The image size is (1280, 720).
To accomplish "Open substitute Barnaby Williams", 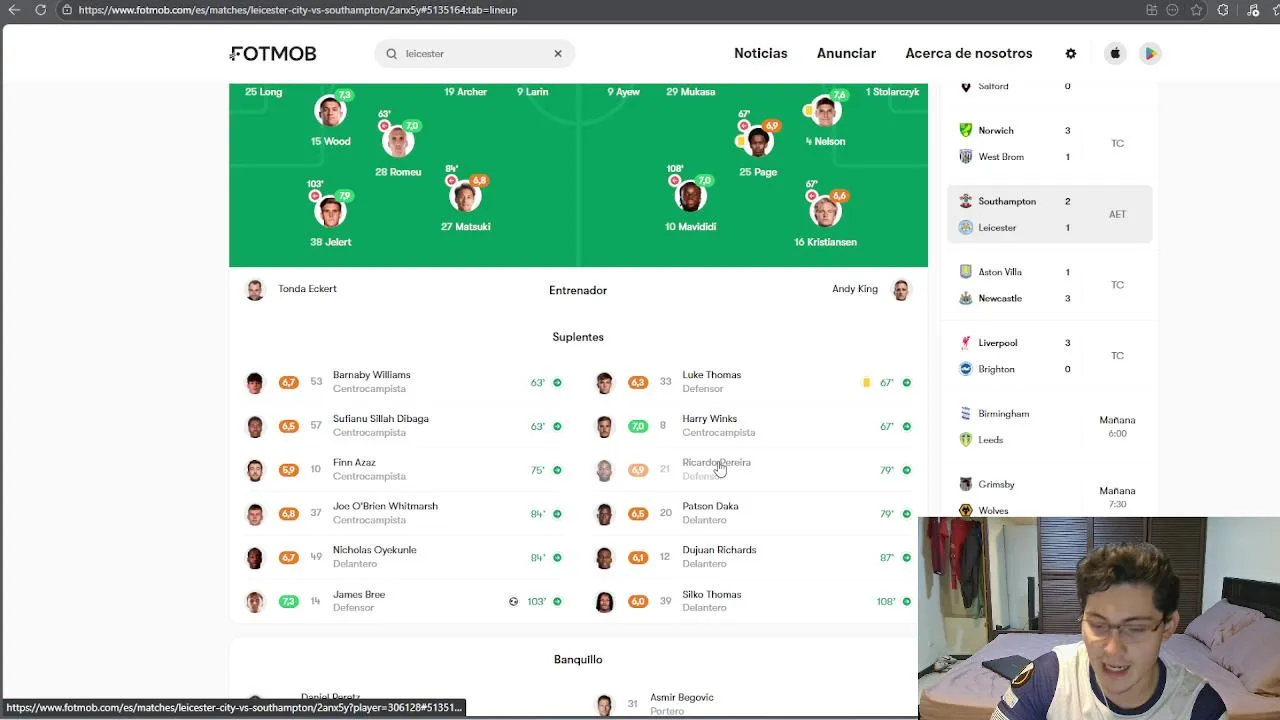I will (403, 382).
